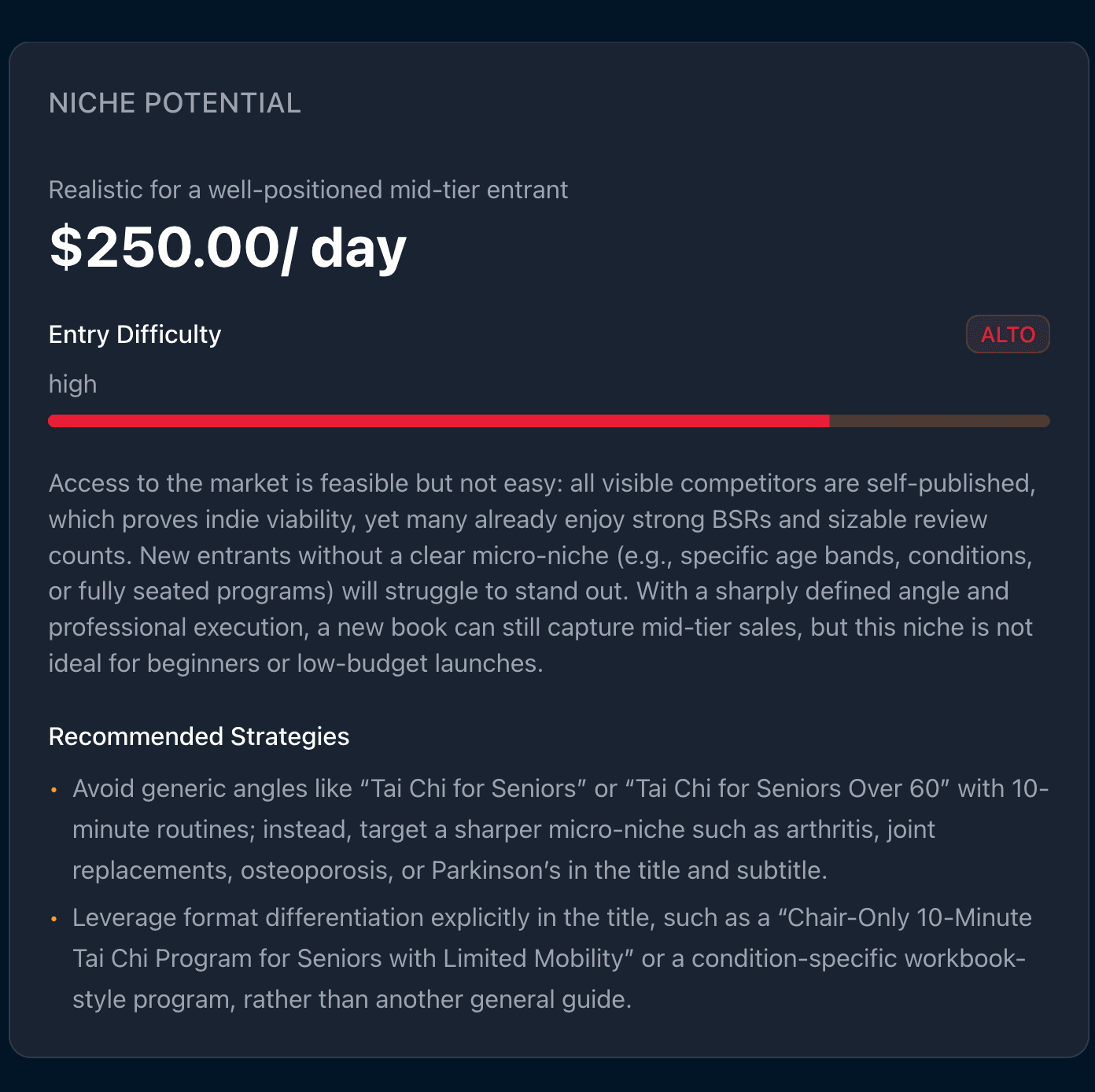Image resolution: width=1095 pixels, height=1092 pixels.
Task: Click the orange bullet before "Leverage format differentiation"
Action: pos(54,918)
